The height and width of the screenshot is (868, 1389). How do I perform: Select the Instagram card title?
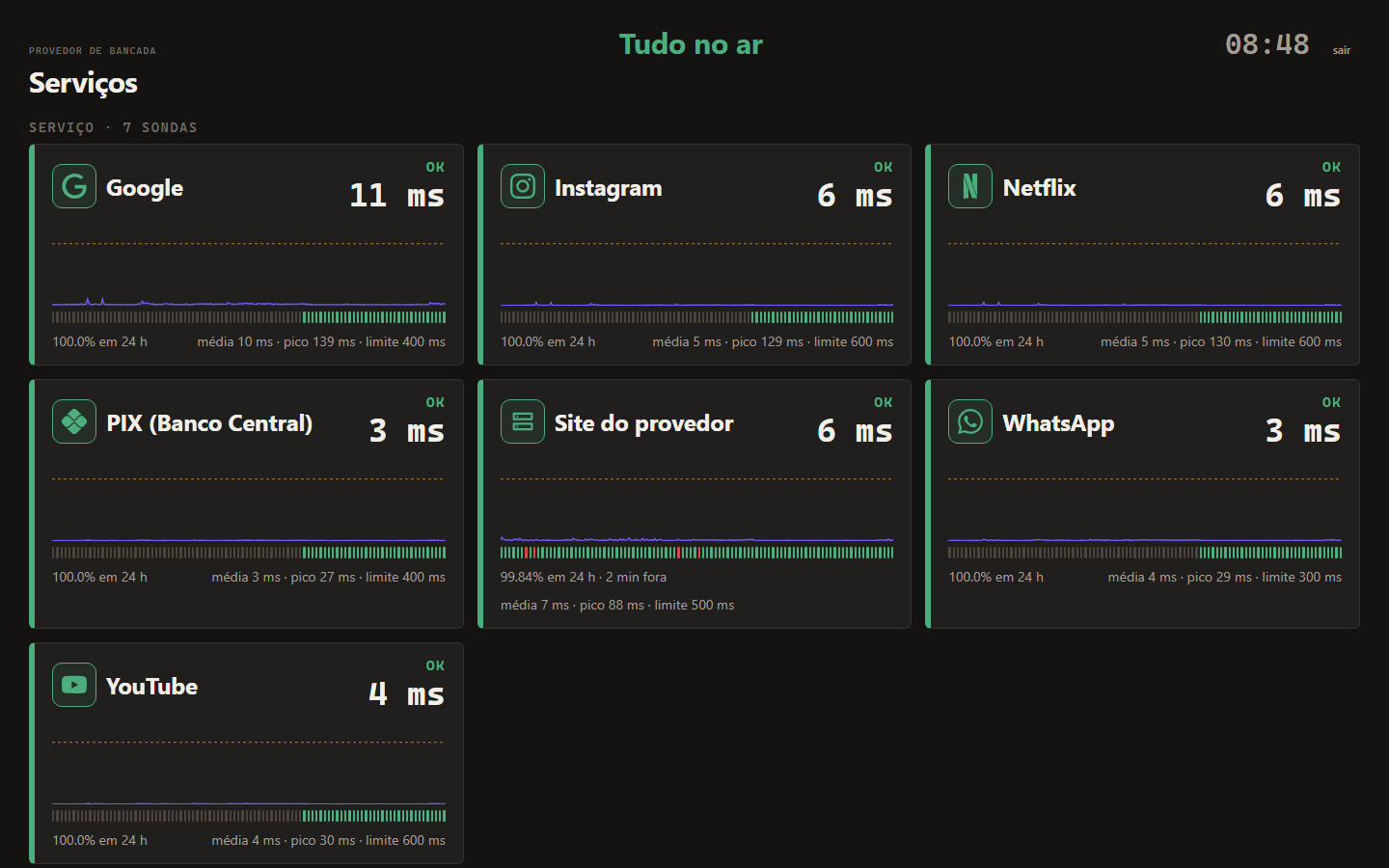tap(609, 188)
